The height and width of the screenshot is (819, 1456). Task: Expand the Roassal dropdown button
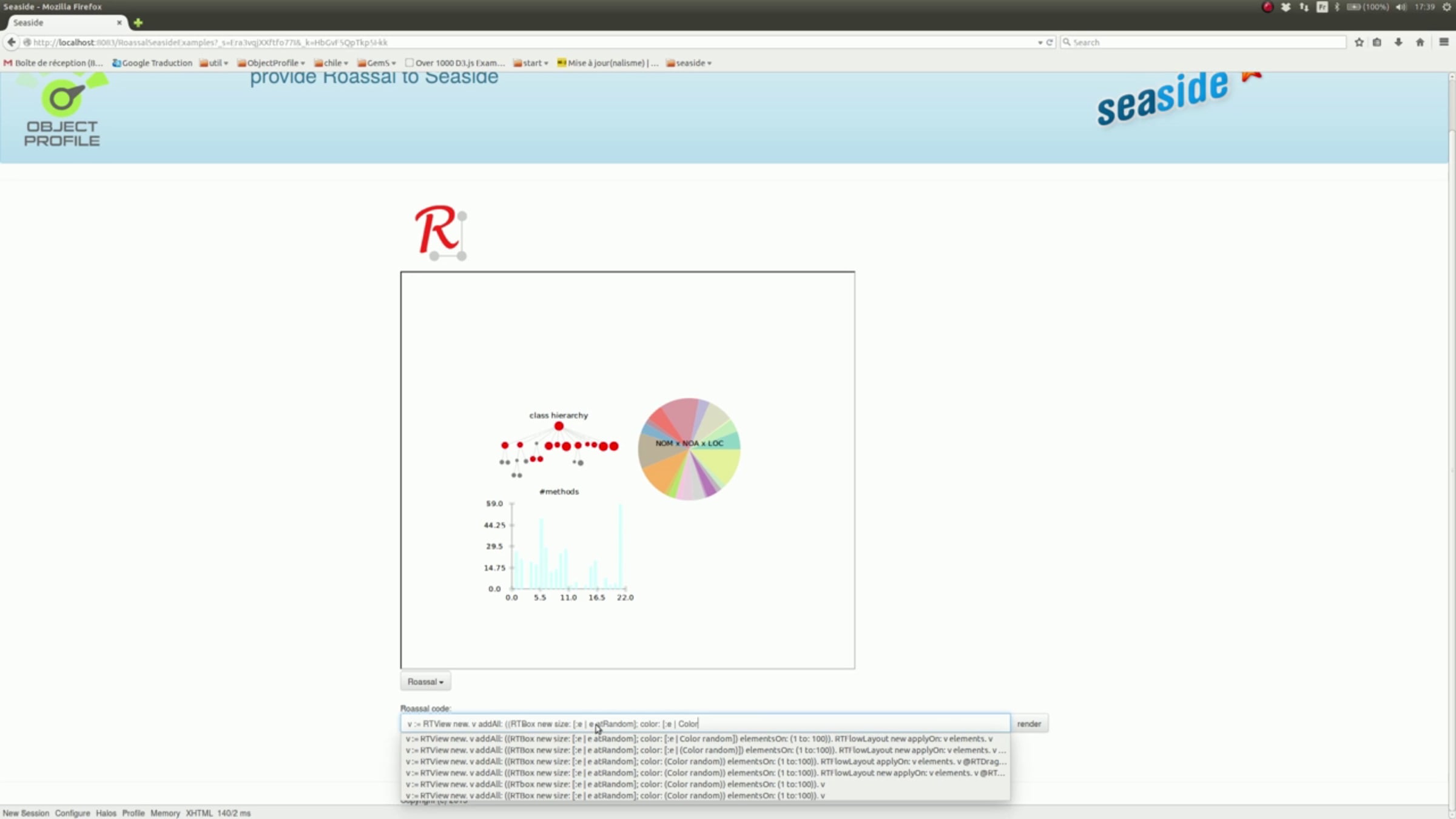pyautogui.click(x=425, y=682)
